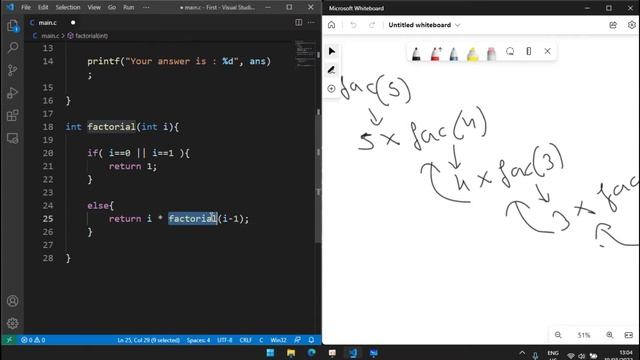Click the code minimap in VS Code
The image size is (640, 360).
(x=305, y=53)
